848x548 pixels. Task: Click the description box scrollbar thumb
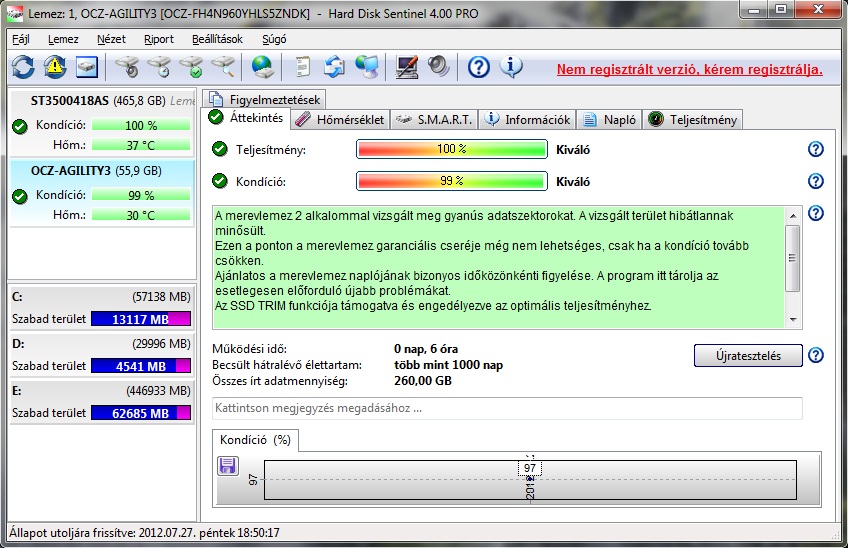click(793, 258)
